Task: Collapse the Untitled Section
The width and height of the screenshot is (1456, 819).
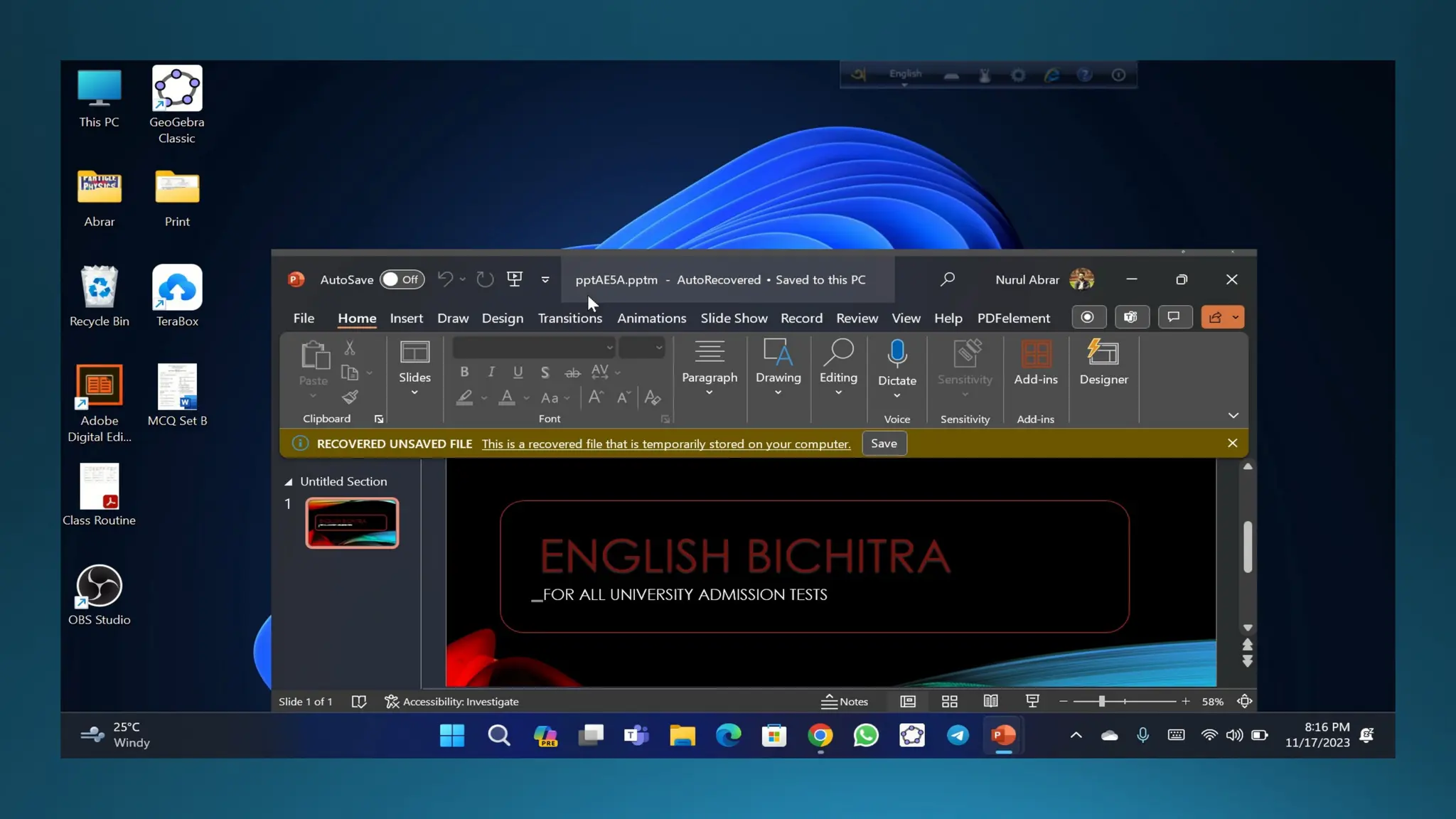Action: click(x=289, y=482)
